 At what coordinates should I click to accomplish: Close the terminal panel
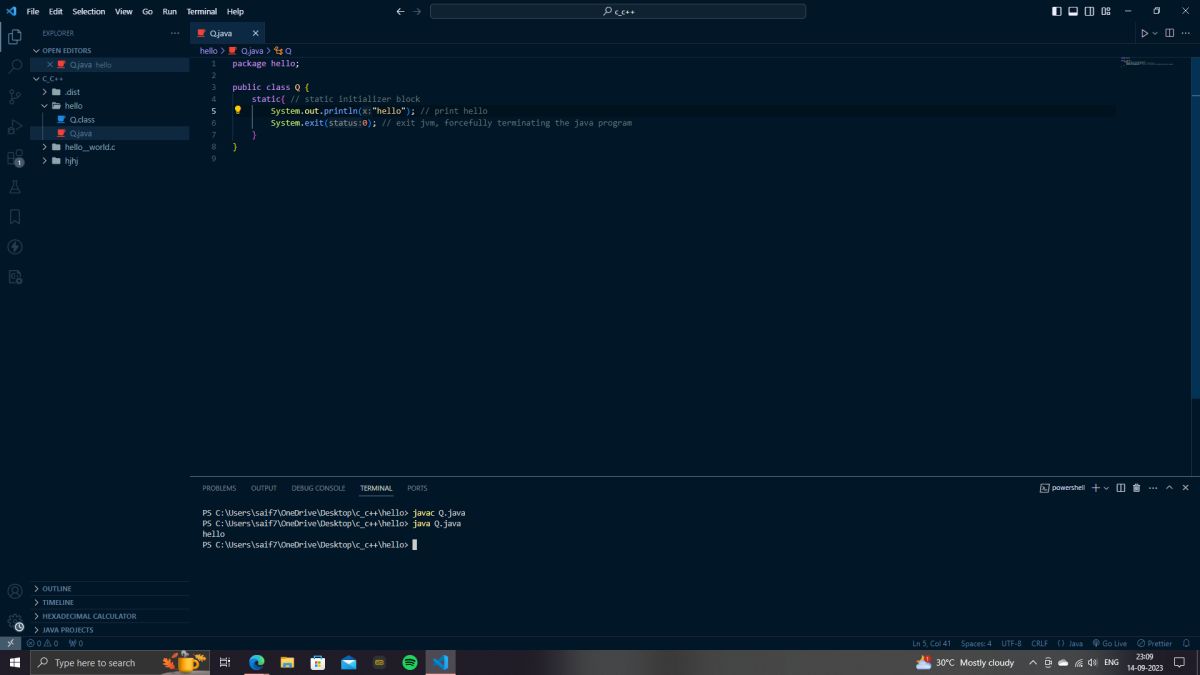[x=1185, y=488]
